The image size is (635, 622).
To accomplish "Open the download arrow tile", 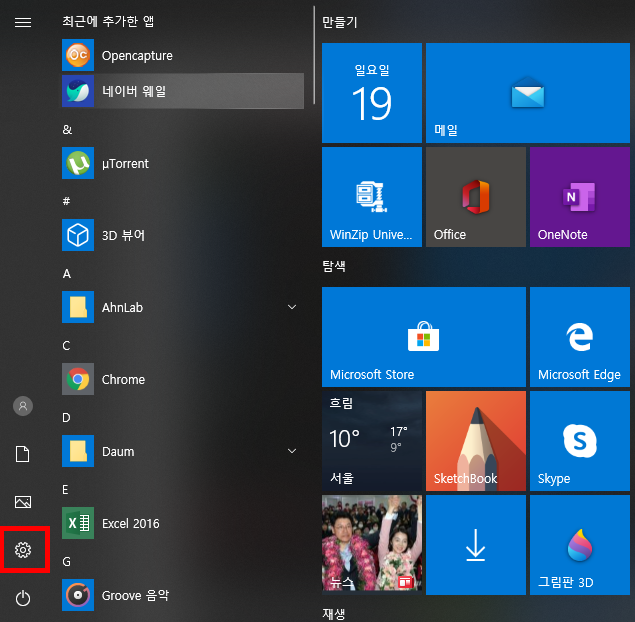I will click(x=476, y=545).
